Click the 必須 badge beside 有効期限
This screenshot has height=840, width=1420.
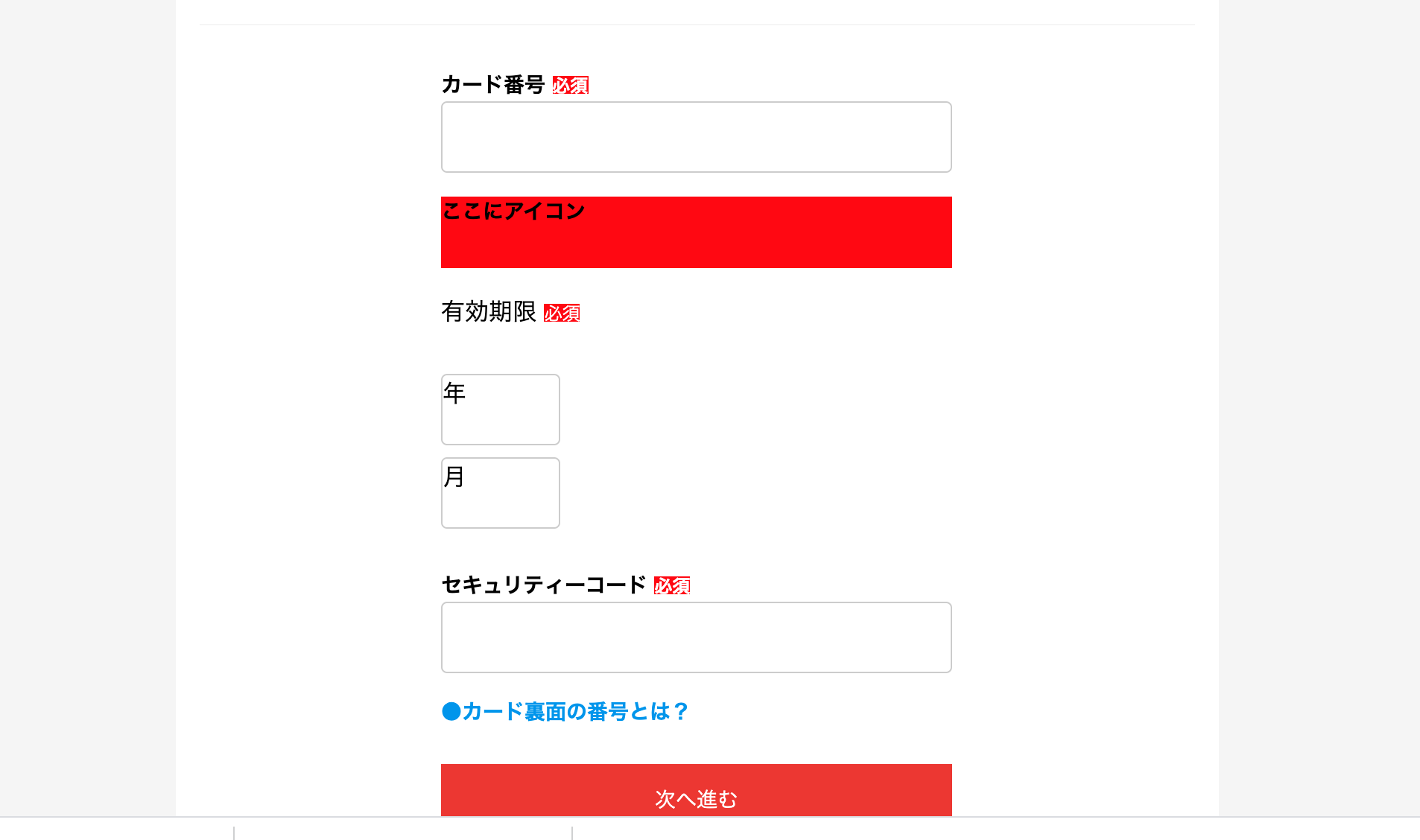point(562,314)
